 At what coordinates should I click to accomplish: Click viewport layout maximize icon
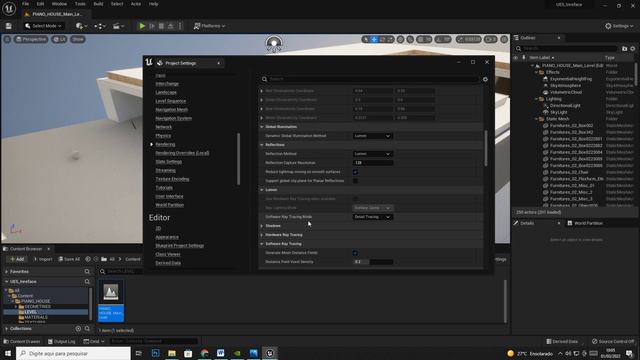[x=504, y=39]
